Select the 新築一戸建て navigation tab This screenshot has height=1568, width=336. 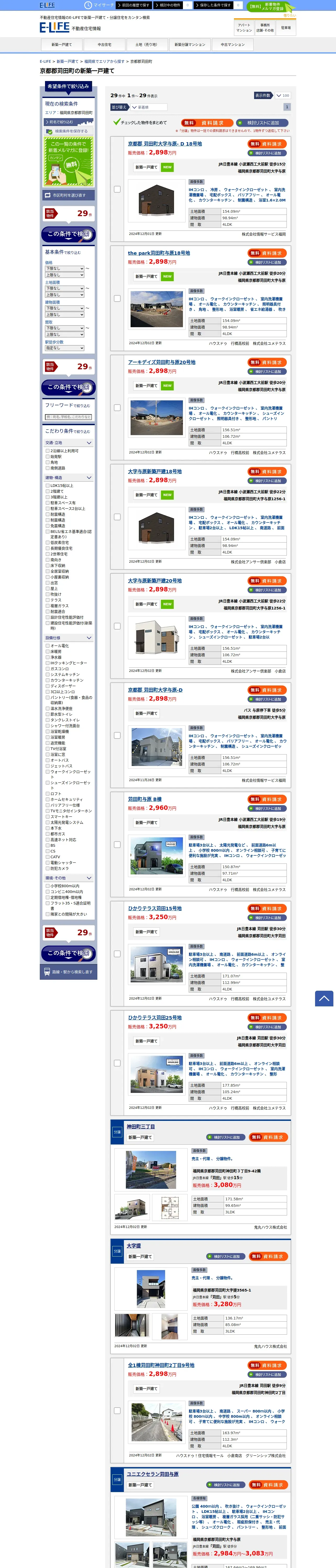click(x=61, y=44)
